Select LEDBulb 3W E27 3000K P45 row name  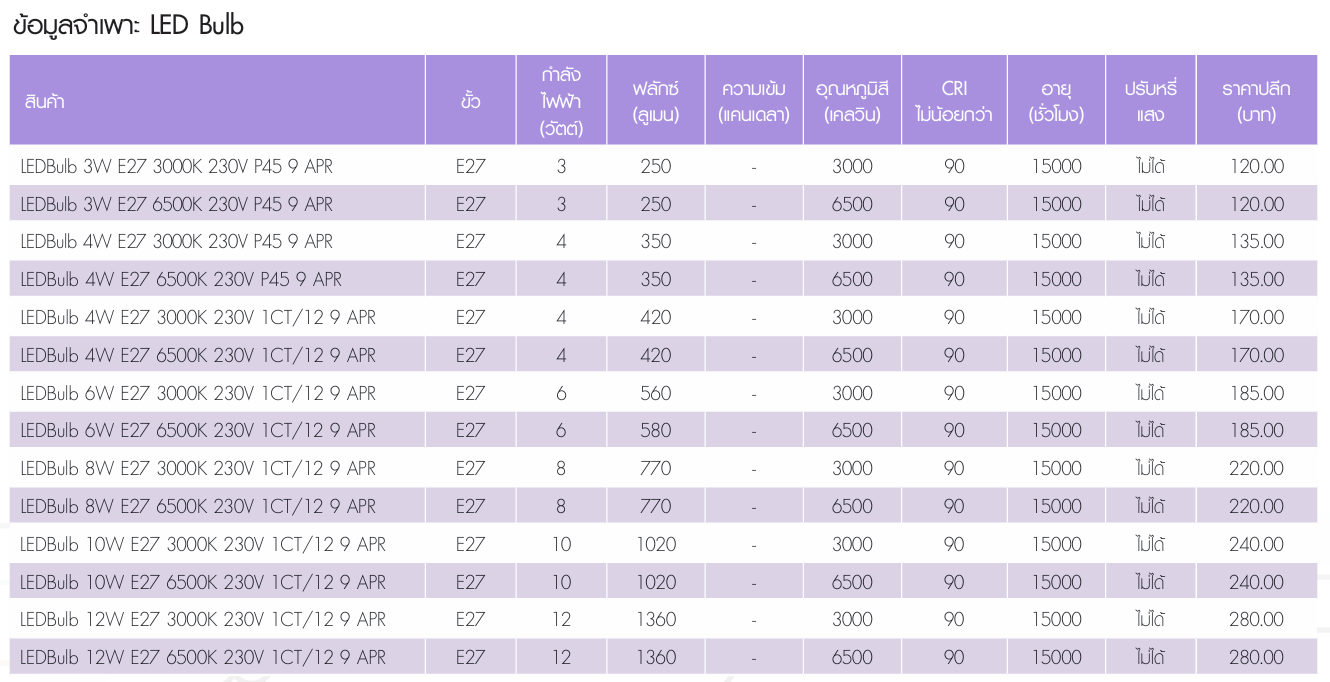click(x=177, y=167)
